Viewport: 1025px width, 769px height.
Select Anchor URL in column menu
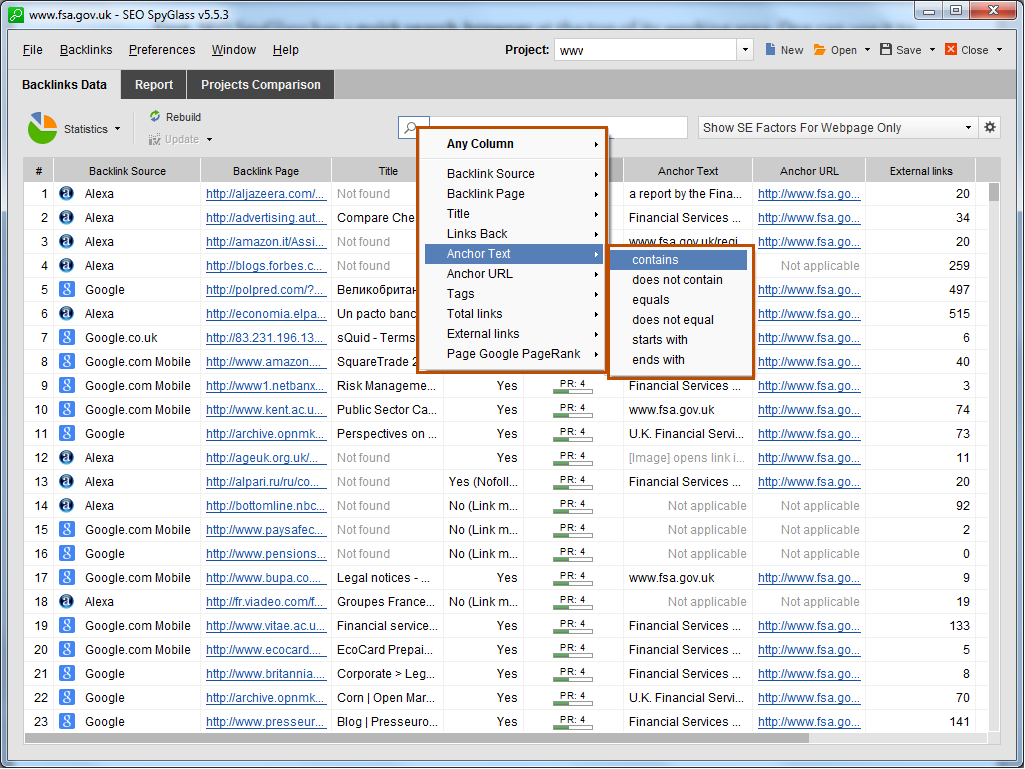tap(512, 274)
